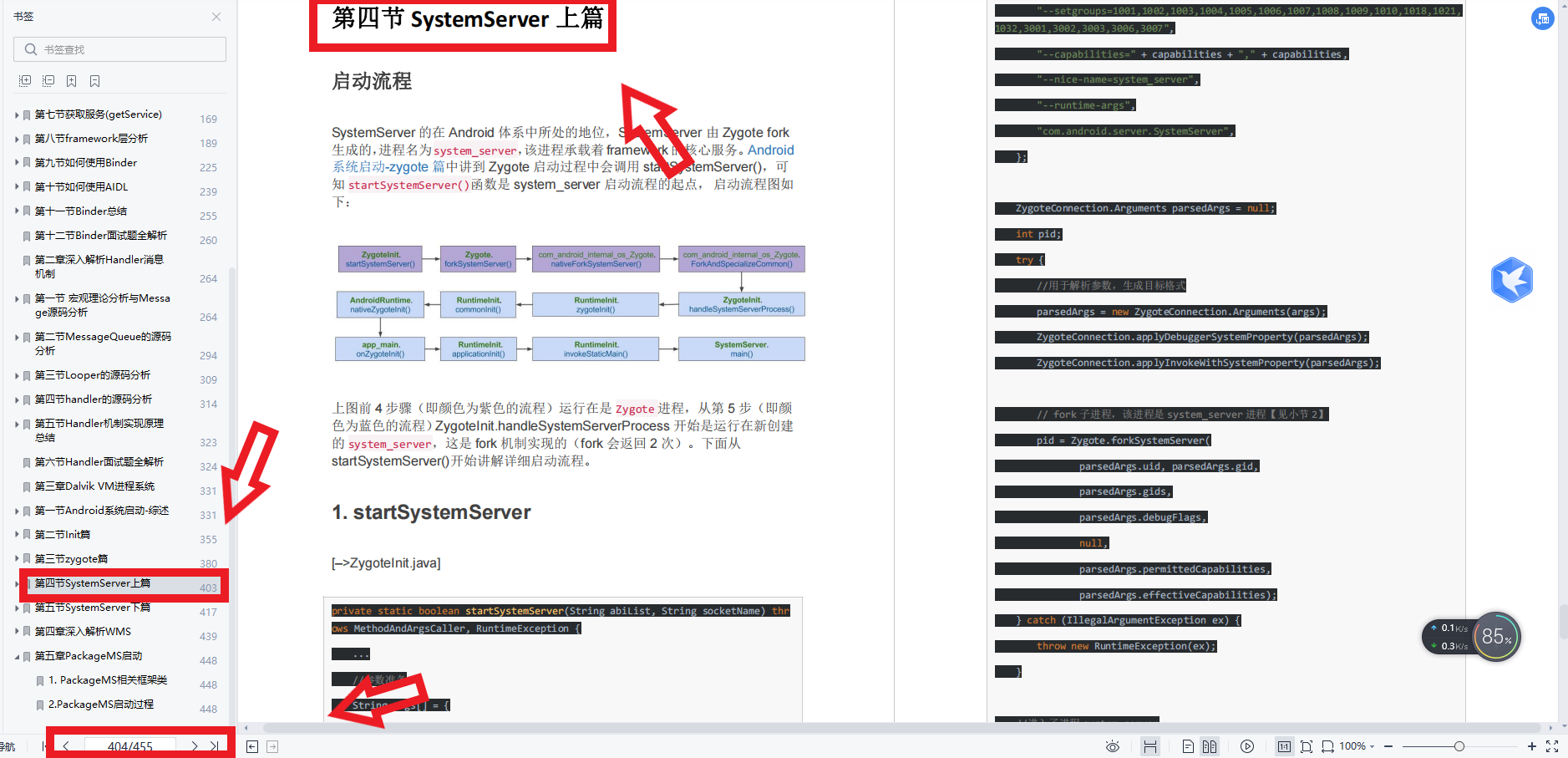
Task: Toggle eye-protection mode icon
Action: click(1113, 746)
